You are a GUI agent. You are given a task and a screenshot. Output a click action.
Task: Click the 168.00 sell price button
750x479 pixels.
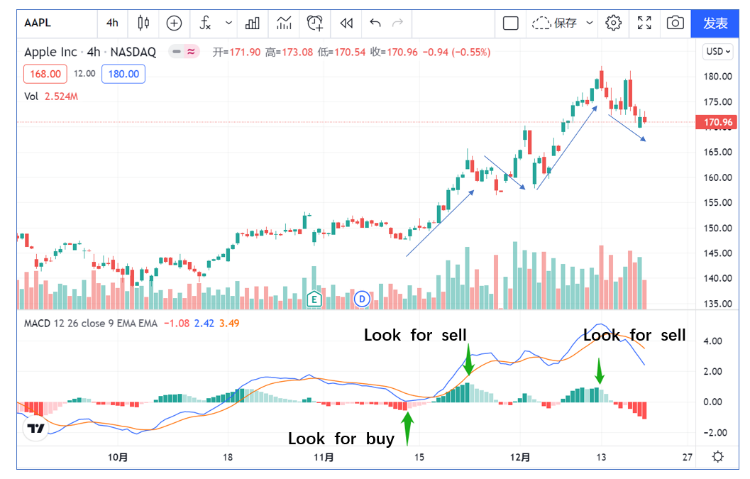click(46, 73)
